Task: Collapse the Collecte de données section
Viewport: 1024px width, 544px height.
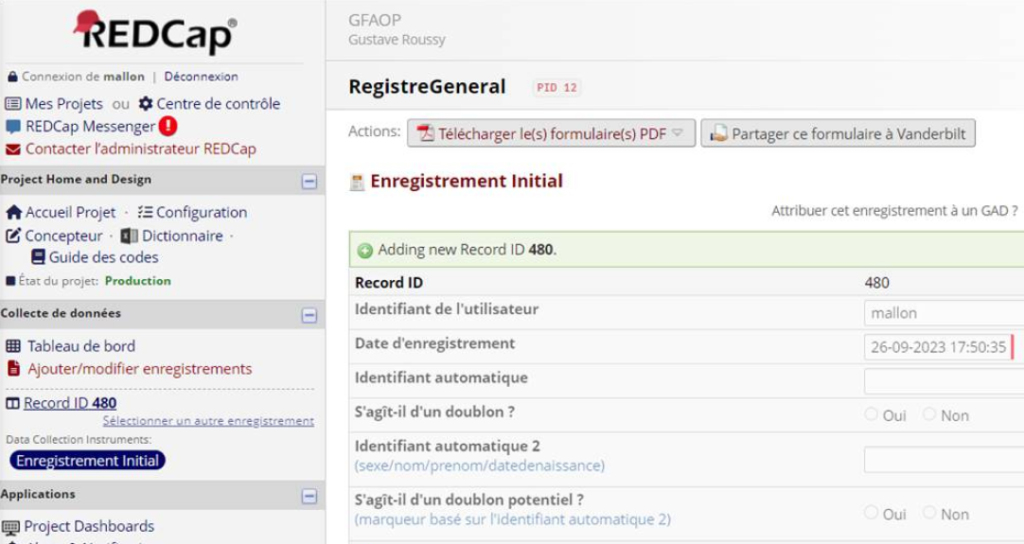Action: [x=309, y=315]
